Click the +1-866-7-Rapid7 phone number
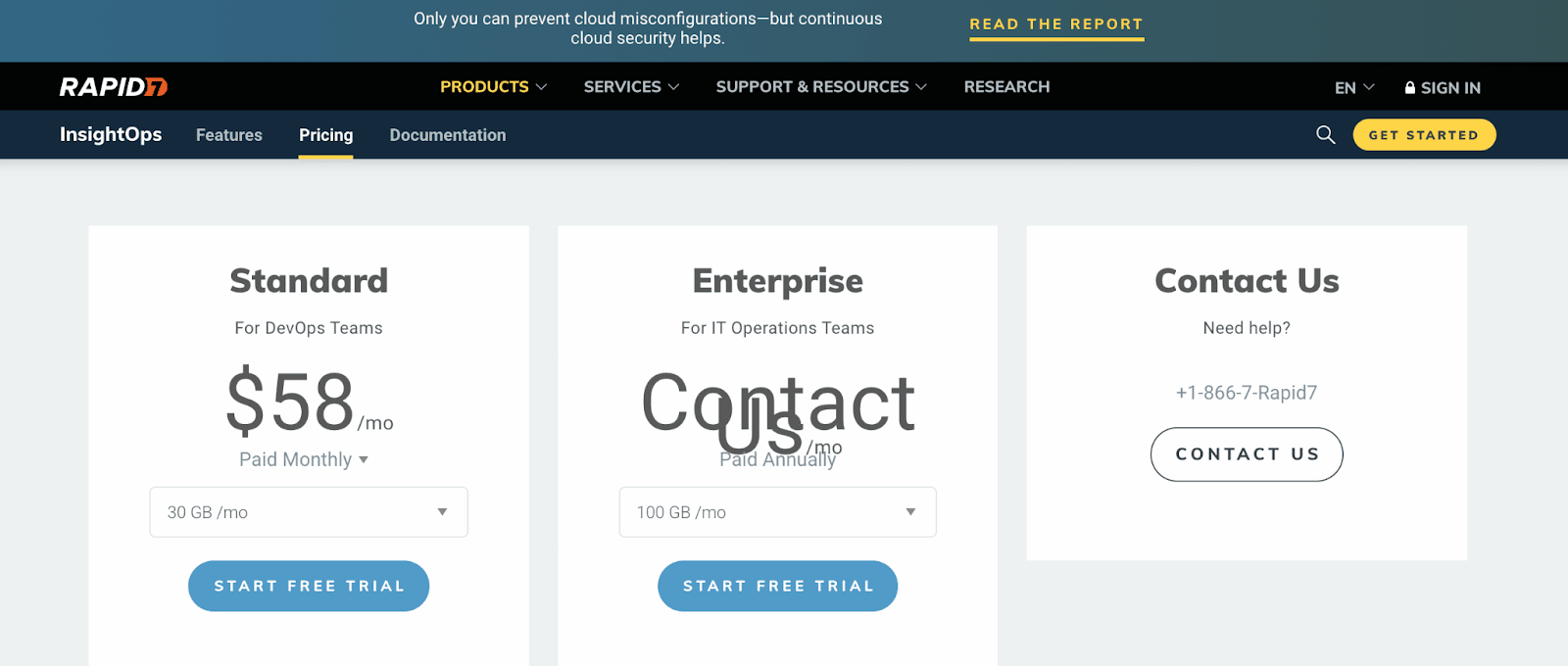Screen dimensions: 1568x666 pyautogui.click(x=1247, y=393)
